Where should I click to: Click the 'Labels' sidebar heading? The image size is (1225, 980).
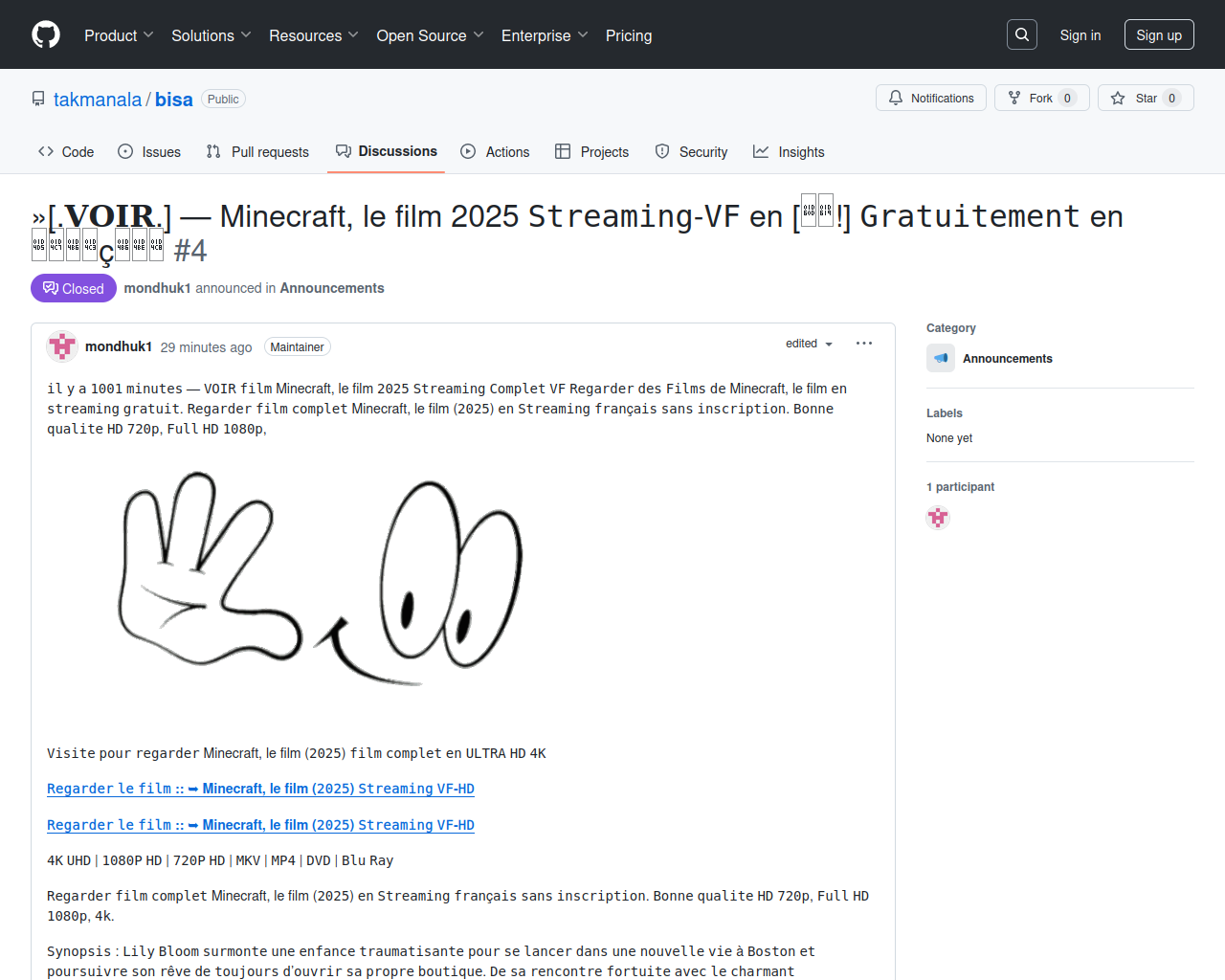[945, 413]
